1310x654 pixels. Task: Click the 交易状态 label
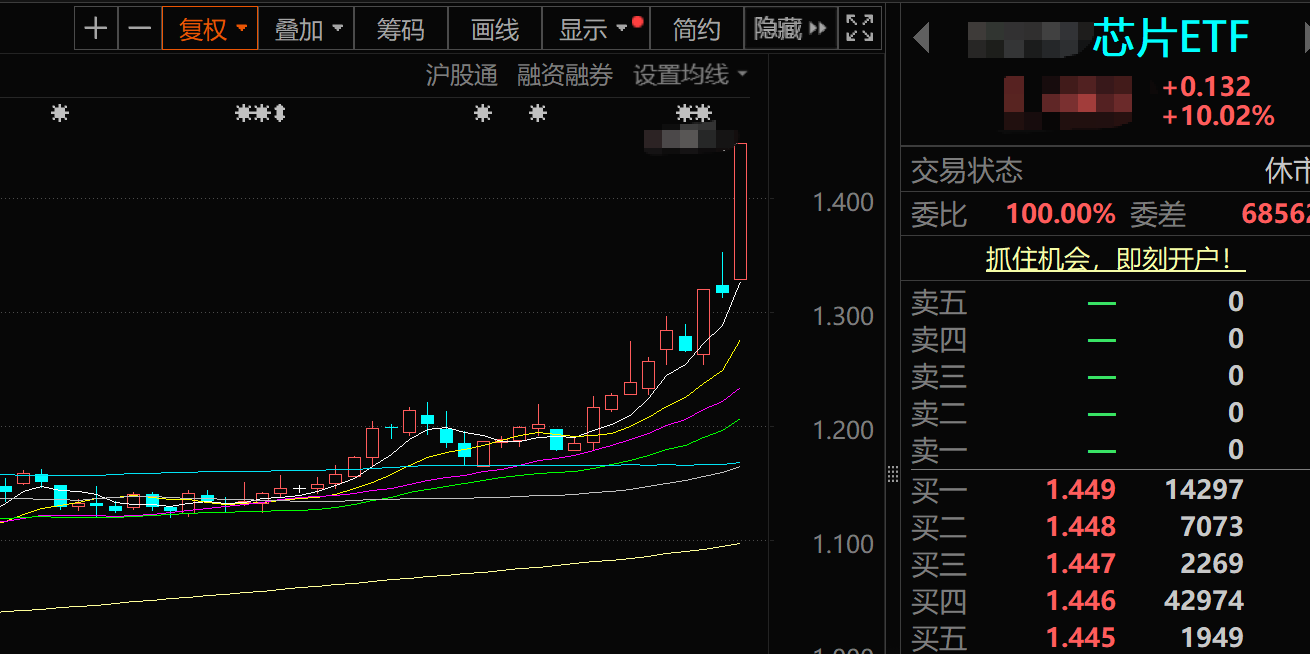[967, 171]
